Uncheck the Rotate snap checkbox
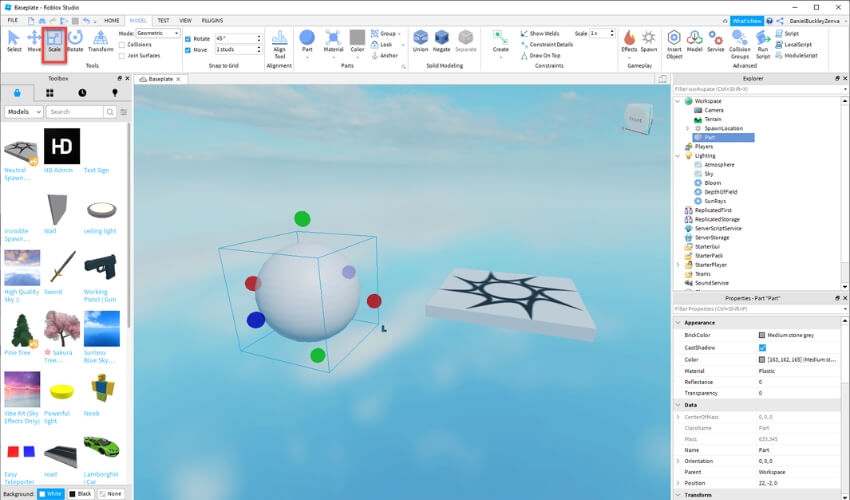This screenshot has height=500, width=850. coord(188,39)
